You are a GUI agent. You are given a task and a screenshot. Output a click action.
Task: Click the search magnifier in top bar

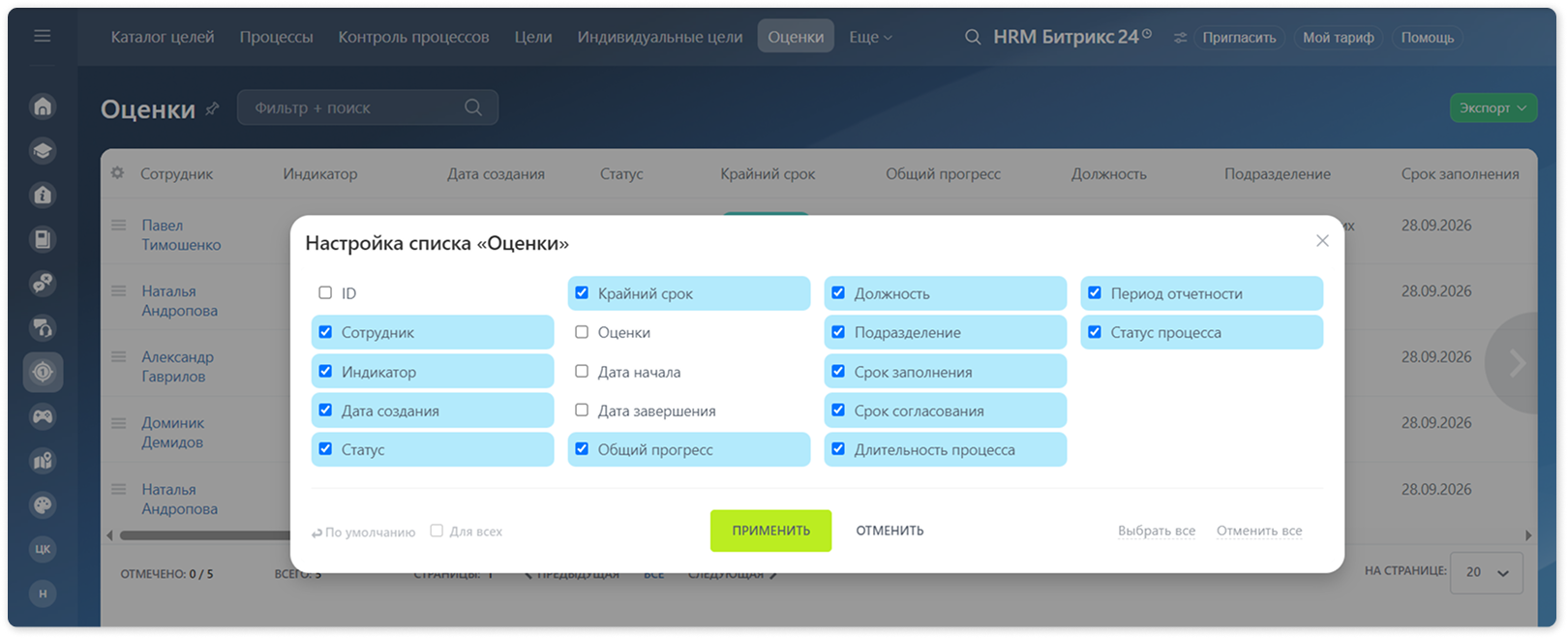(x=973, y=37)
